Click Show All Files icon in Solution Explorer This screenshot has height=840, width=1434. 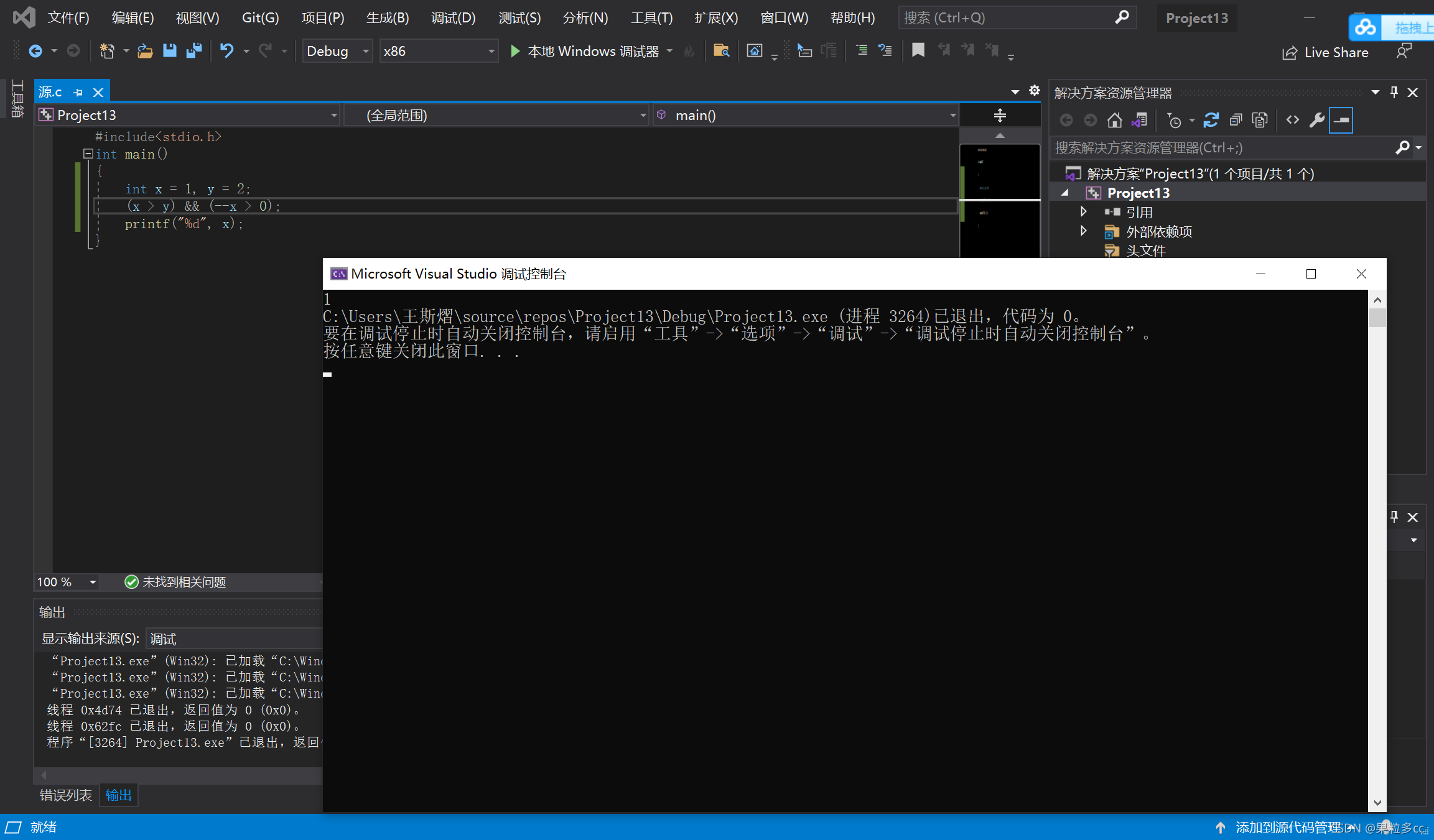click(1260, 120)
